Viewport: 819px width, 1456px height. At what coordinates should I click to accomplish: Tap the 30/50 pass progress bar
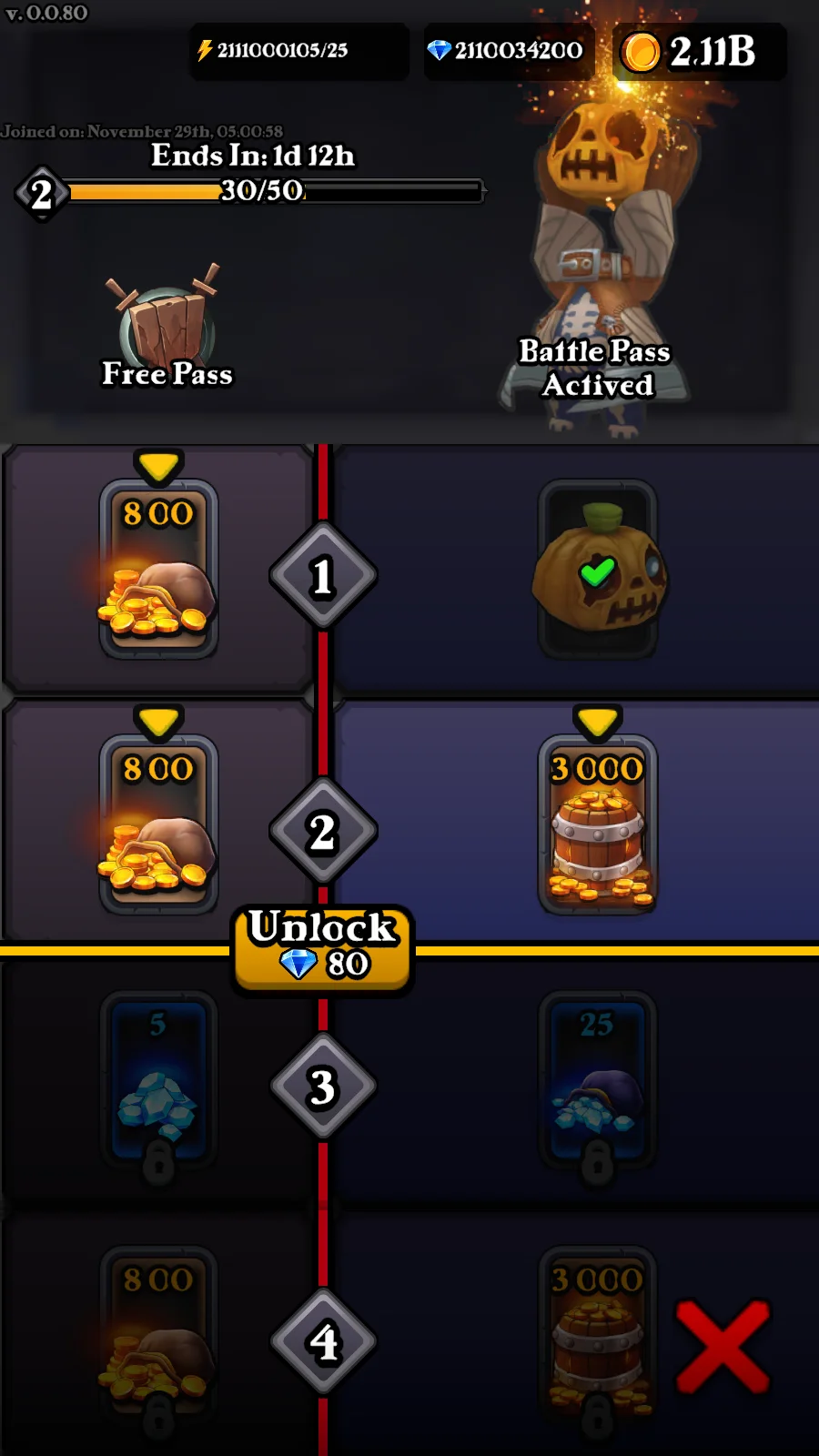click(x=273, y=191)
